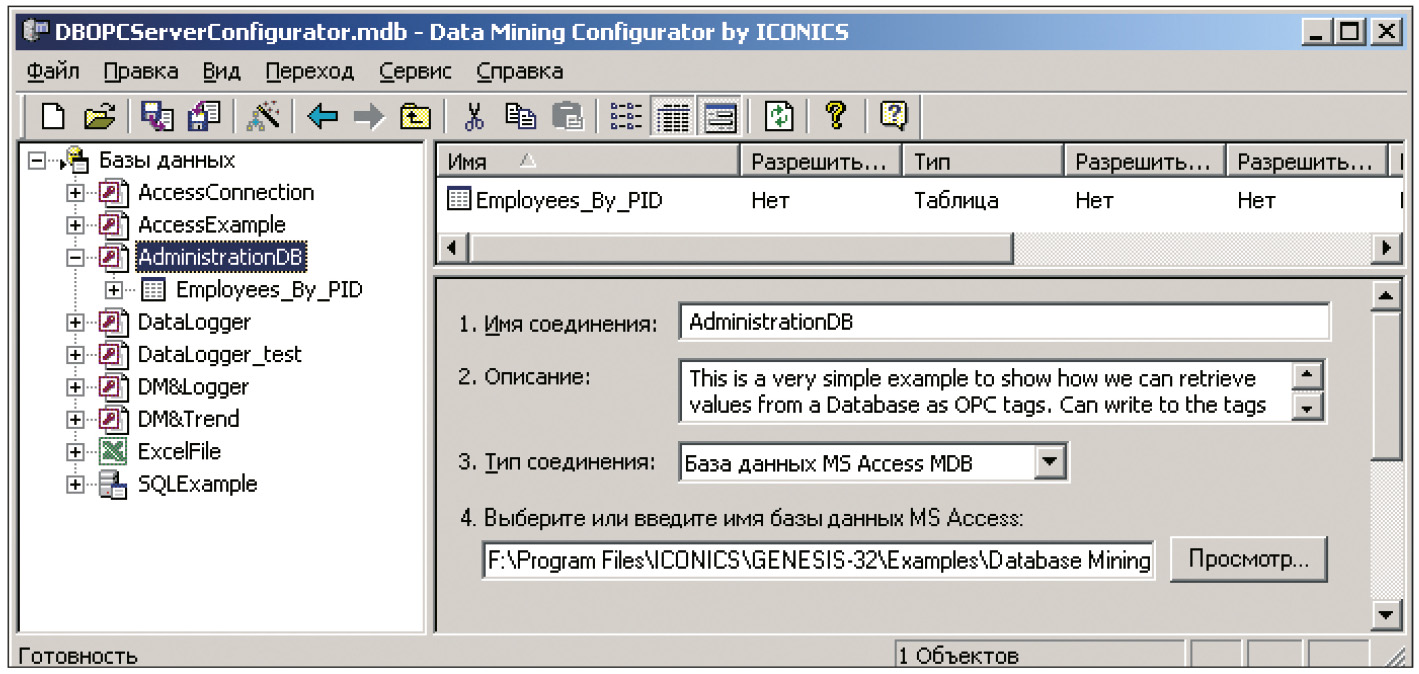The image size is (1419, 674).
Task: Create a new configuration file
Action: pyautogui.click(x=55, y=117)
